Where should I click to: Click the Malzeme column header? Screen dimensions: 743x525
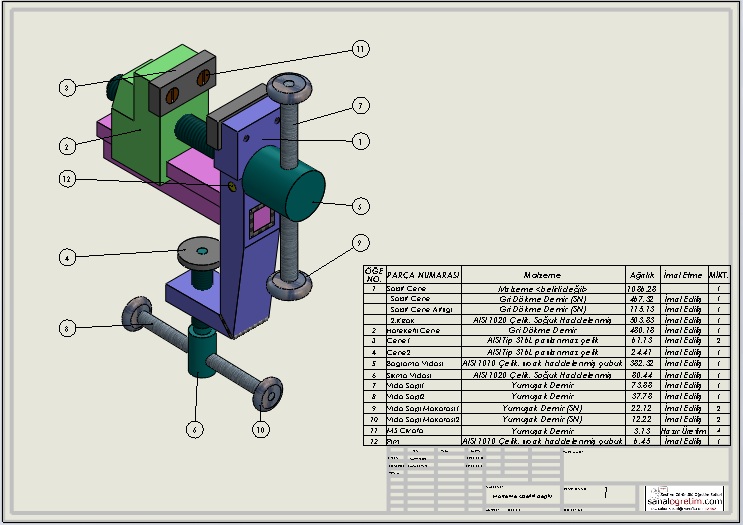542,275
